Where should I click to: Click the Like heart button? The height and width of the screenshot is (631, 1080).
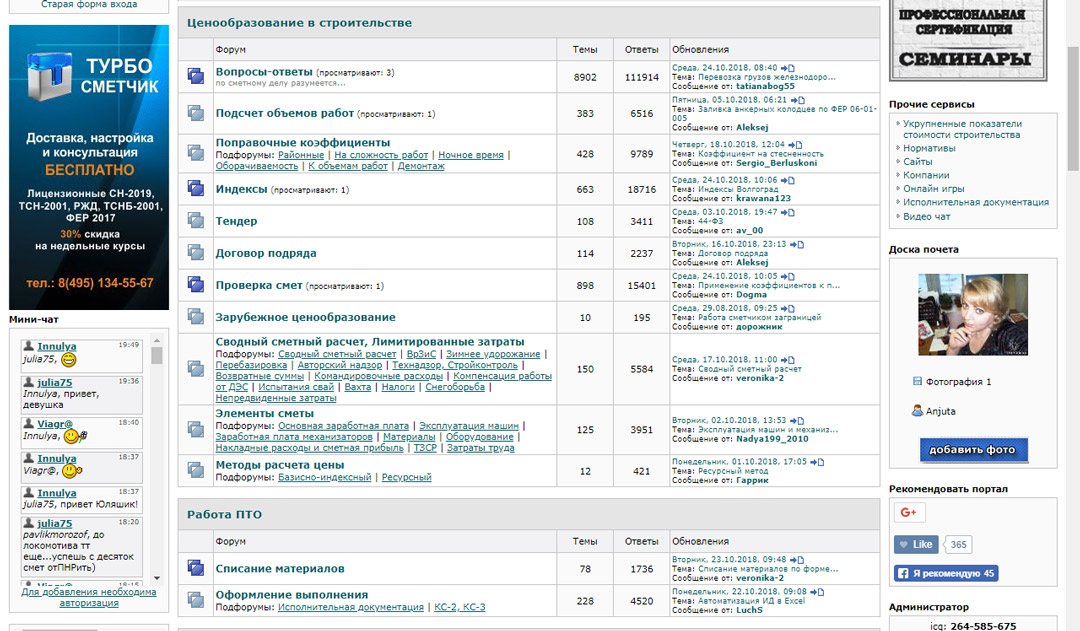point(916,545)
